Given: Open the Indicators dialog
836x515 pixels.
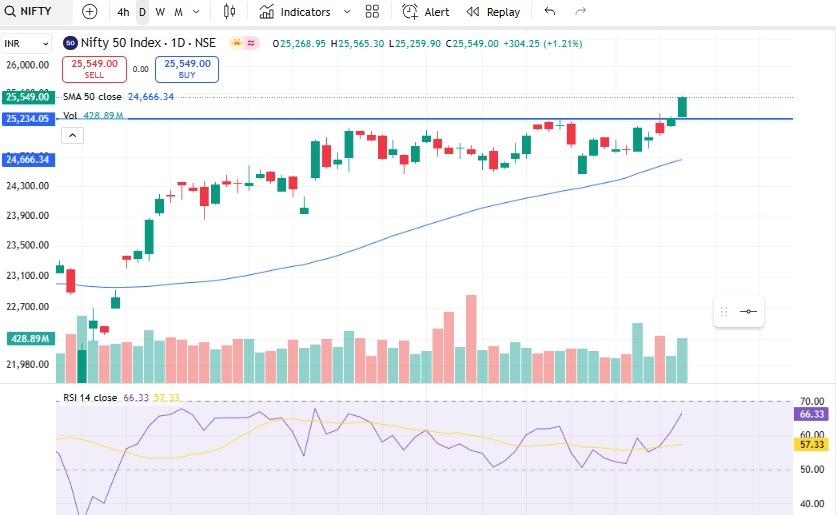Looking at the screenshot, I should pyautogui.click(x=295, y=12).
